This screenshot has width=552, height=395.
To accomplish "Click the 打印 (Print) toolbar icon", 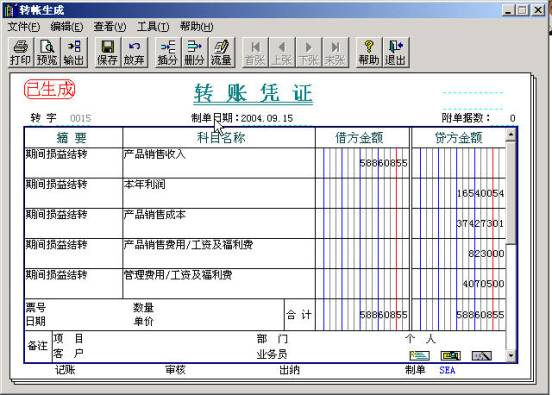I will pyautogui.click(x=20, y=52).
